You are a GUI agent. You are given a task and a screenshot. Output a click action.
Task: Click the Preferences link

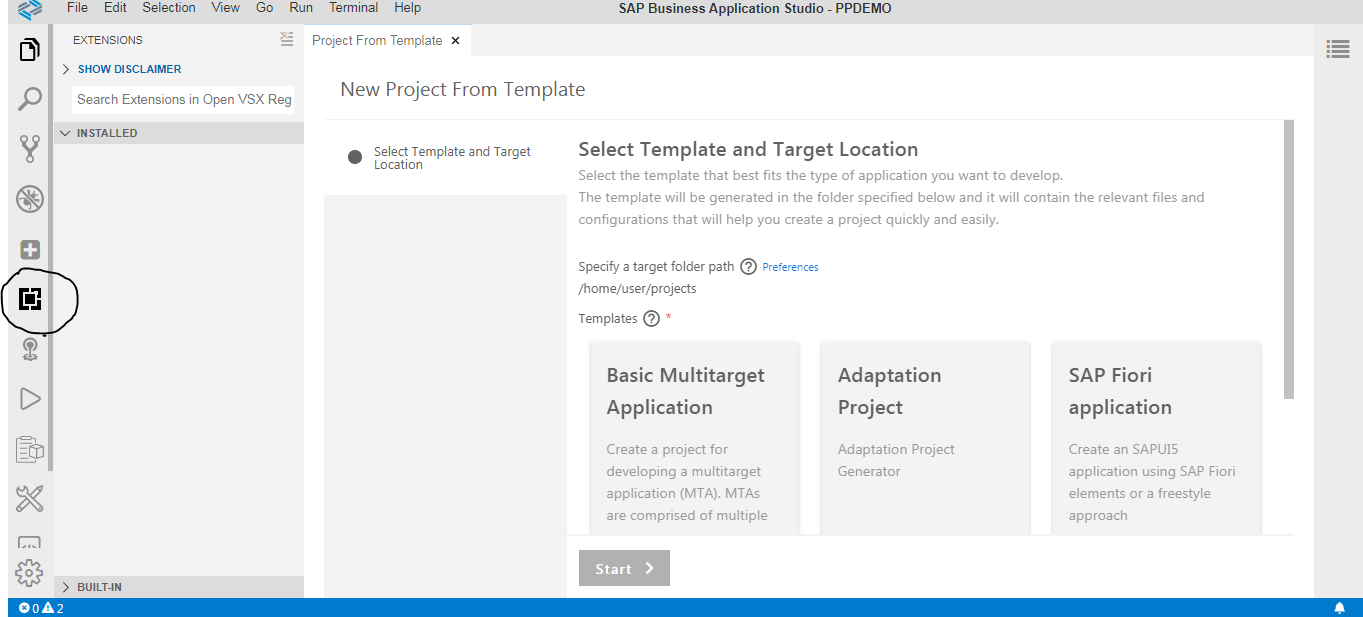pos(790,267)
